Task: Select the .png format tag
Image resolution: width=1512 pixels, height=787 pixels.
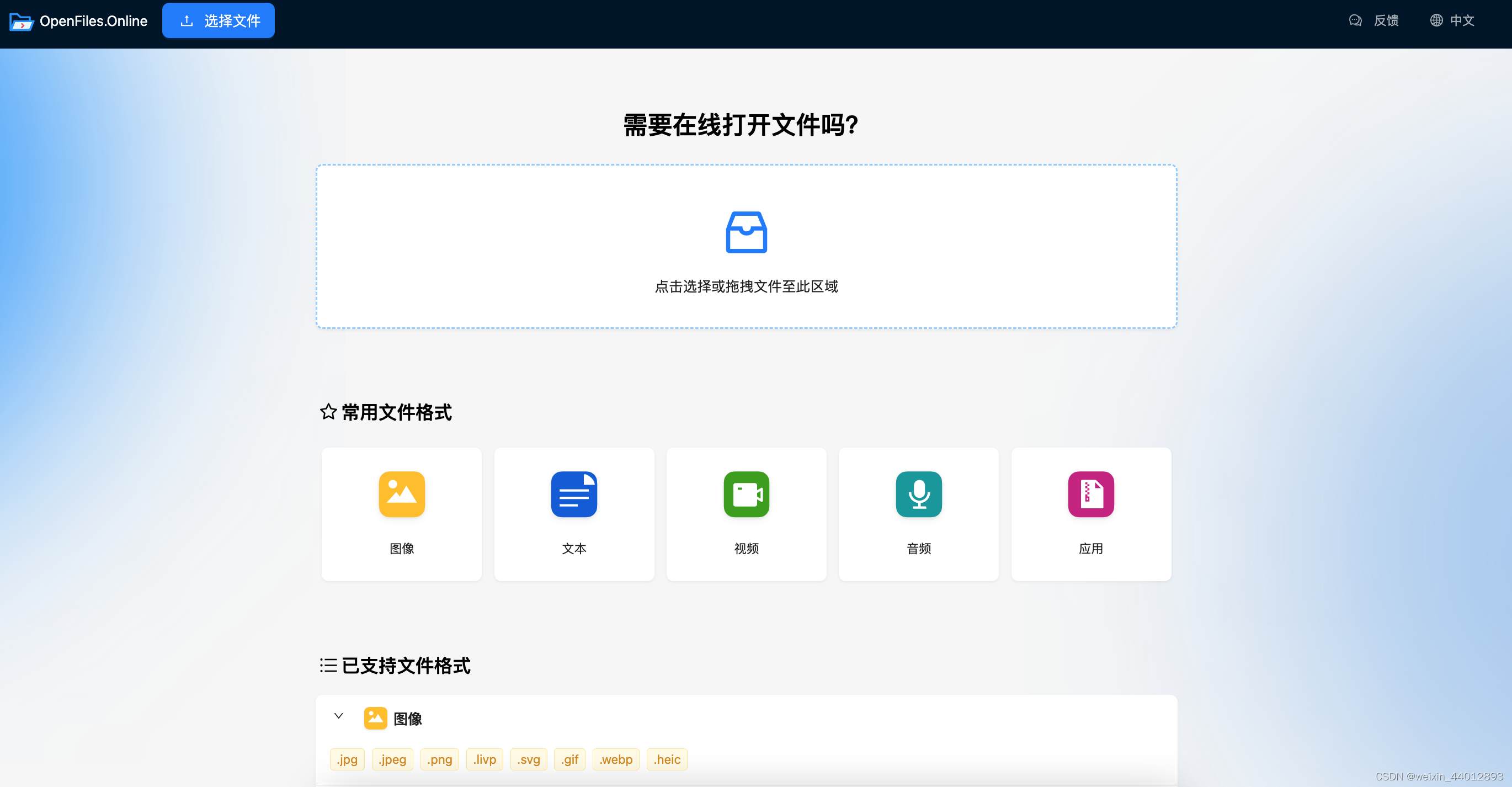Action: [x=439, y=759]
